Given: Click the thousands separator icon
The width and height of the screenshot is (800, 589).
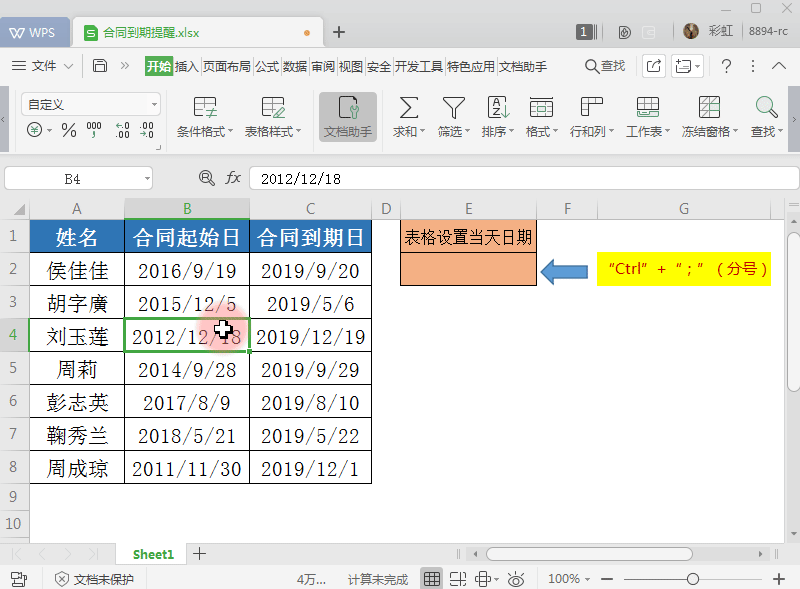Looking at the screenshot, I should point(94,130).
